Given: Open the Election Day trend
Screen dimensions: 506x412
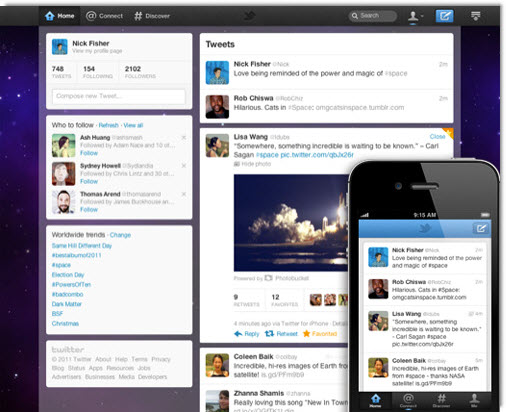Looking at the screenshot, I should point(68,275).
